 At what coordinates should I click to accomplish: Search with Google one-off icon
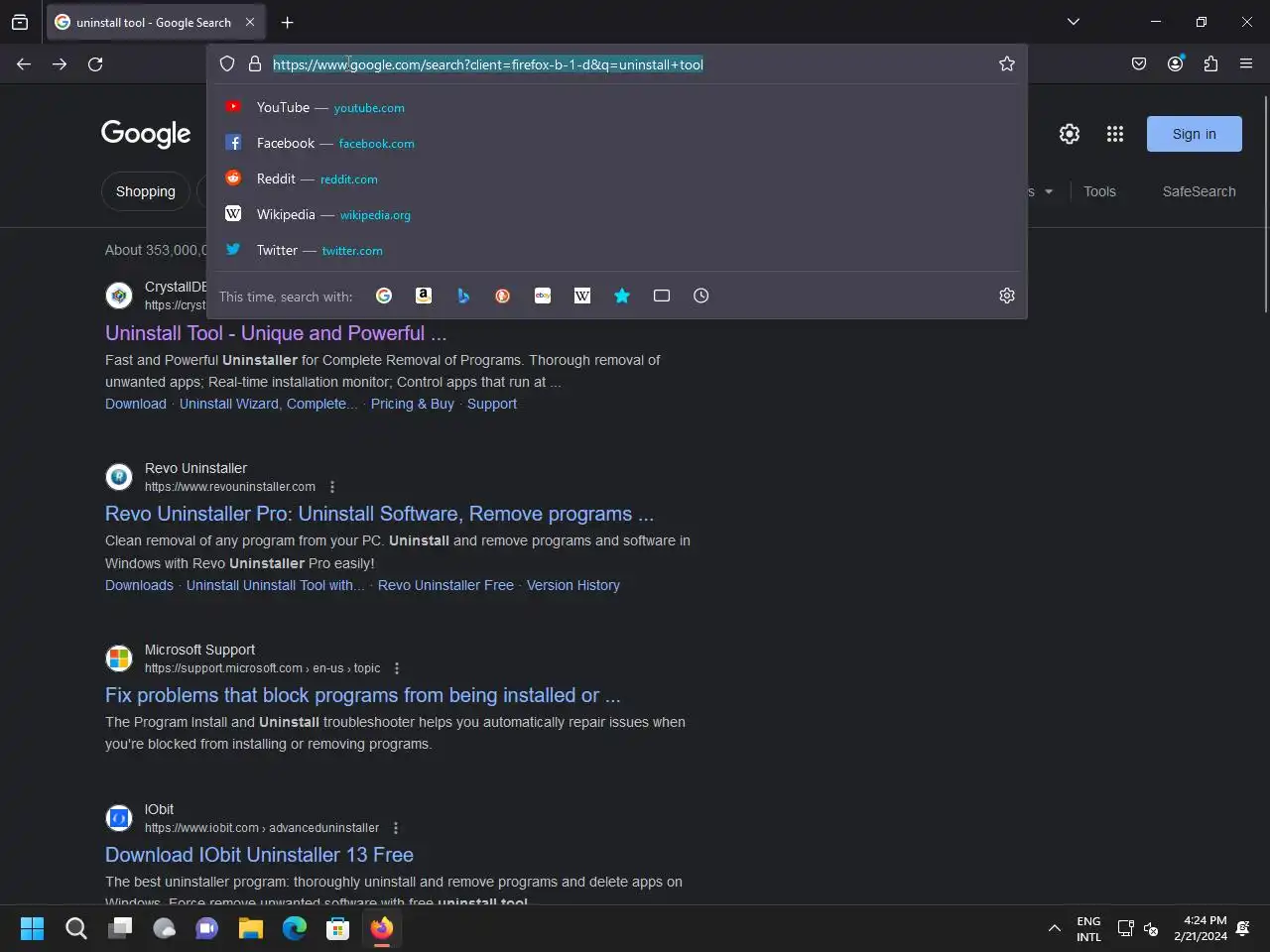384,296
